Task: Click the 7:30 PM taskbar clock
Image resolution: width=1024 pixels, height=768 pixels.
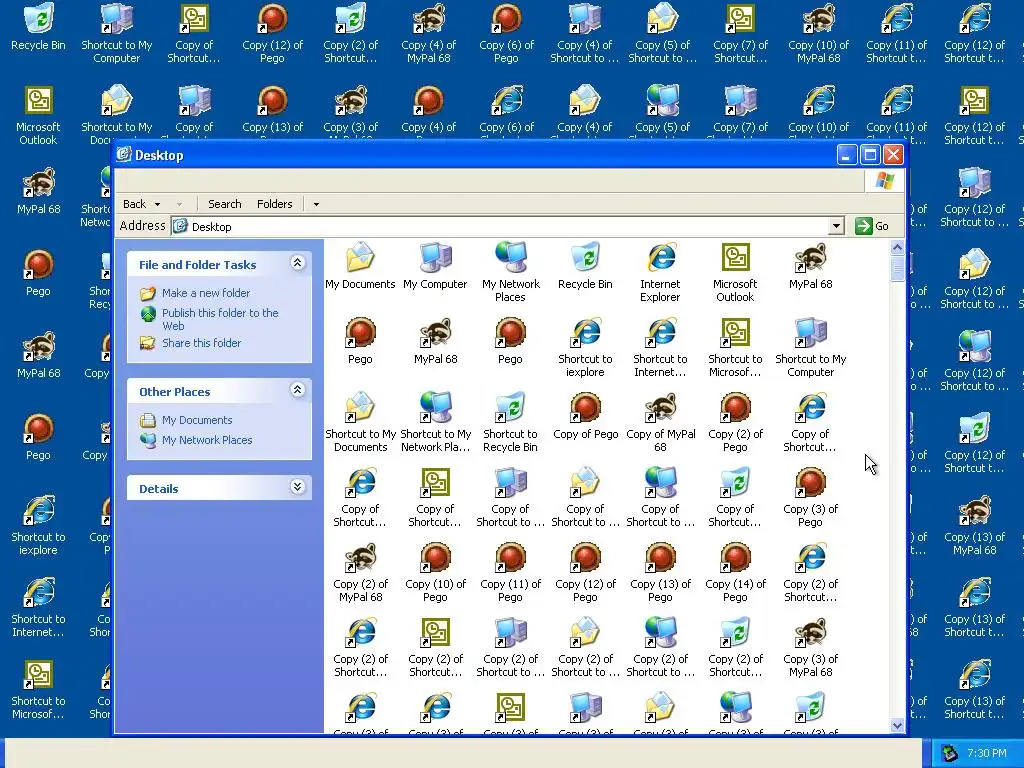Action: point(986,753)
